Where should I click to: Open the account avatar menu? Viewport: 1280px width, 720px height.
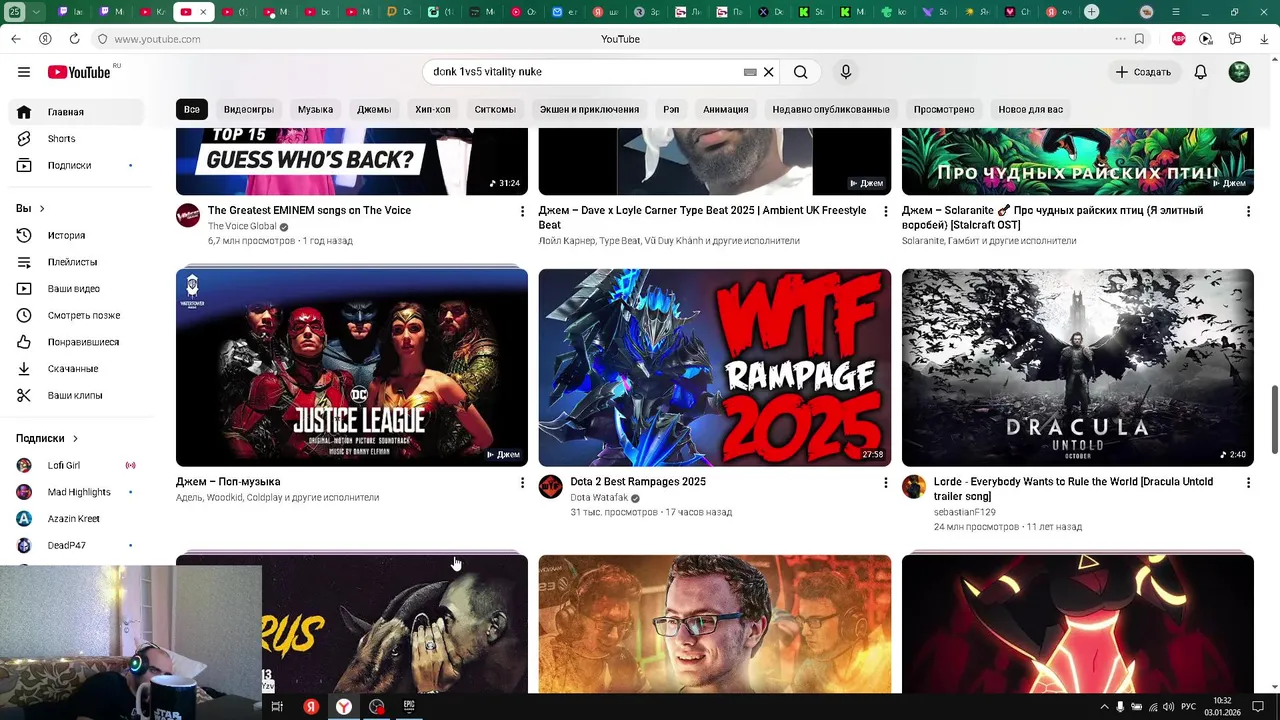coord(1239,72)
